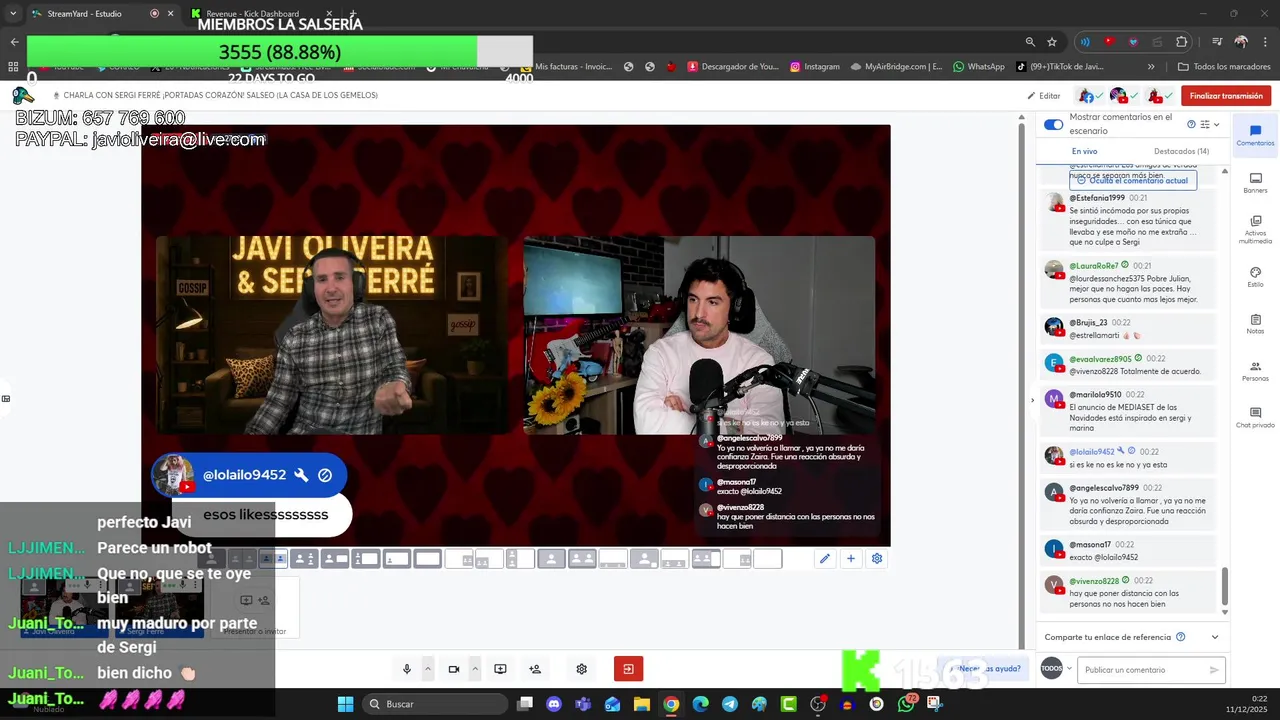Open the Estilo palette panel
This screenshot has height=720, width=1280.
[1255, 277]
